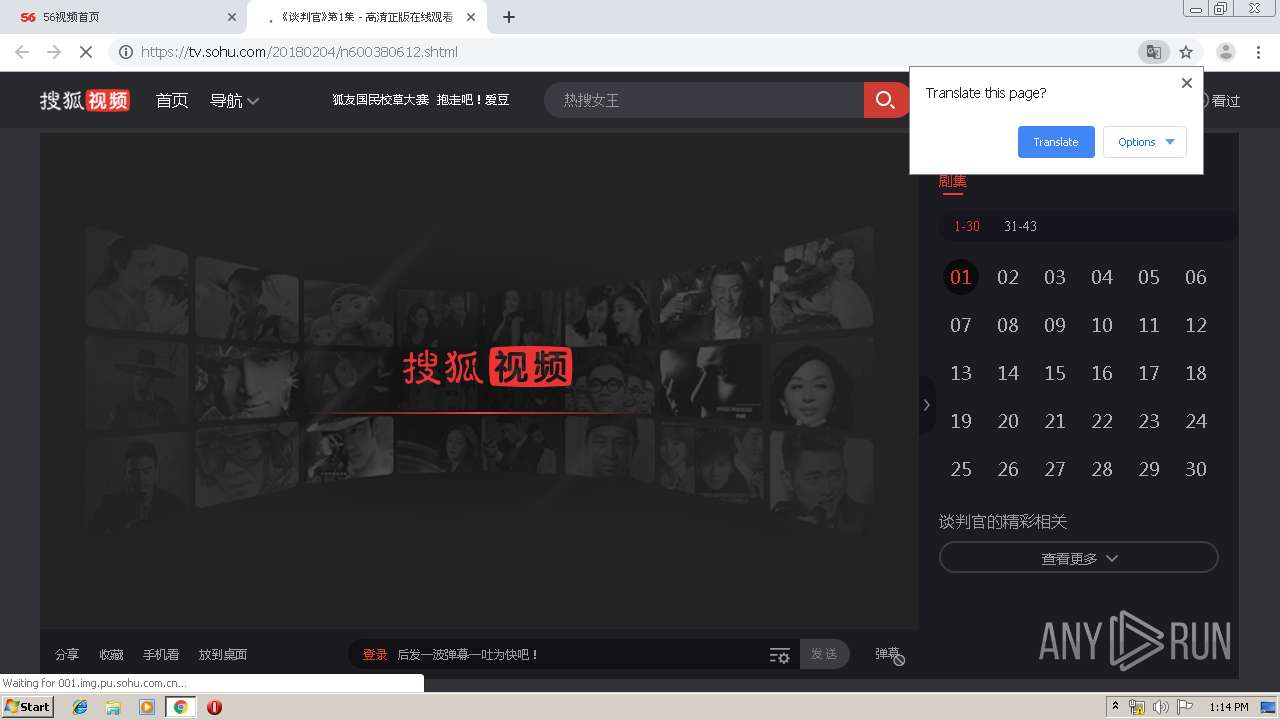This screenshot has width=1280, height=720.
Task: Click 放到桌面 put on desktop
Action: click(x=223, y=655)
